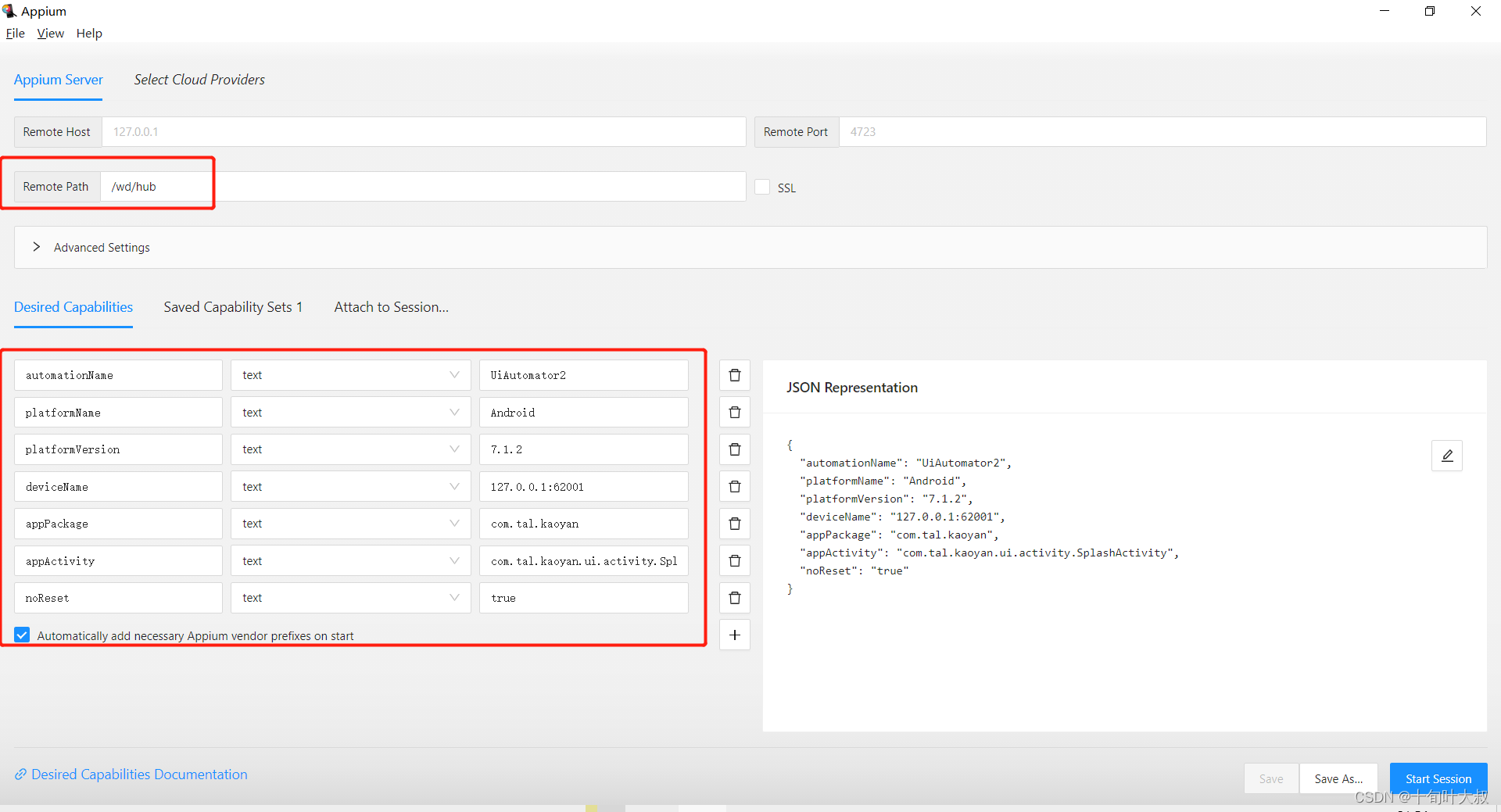Edit the appActivity name field

pyautogui.click(x=118, y=560)
